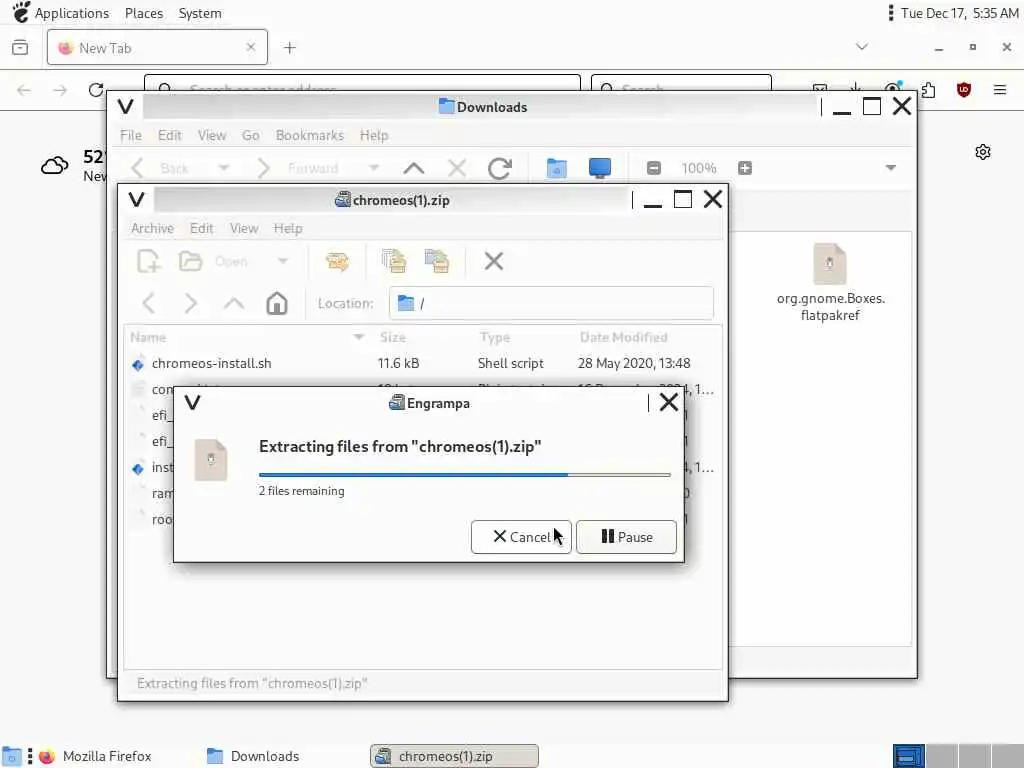
Task: Go up one level in archive
Action: [x=234, y=304]
